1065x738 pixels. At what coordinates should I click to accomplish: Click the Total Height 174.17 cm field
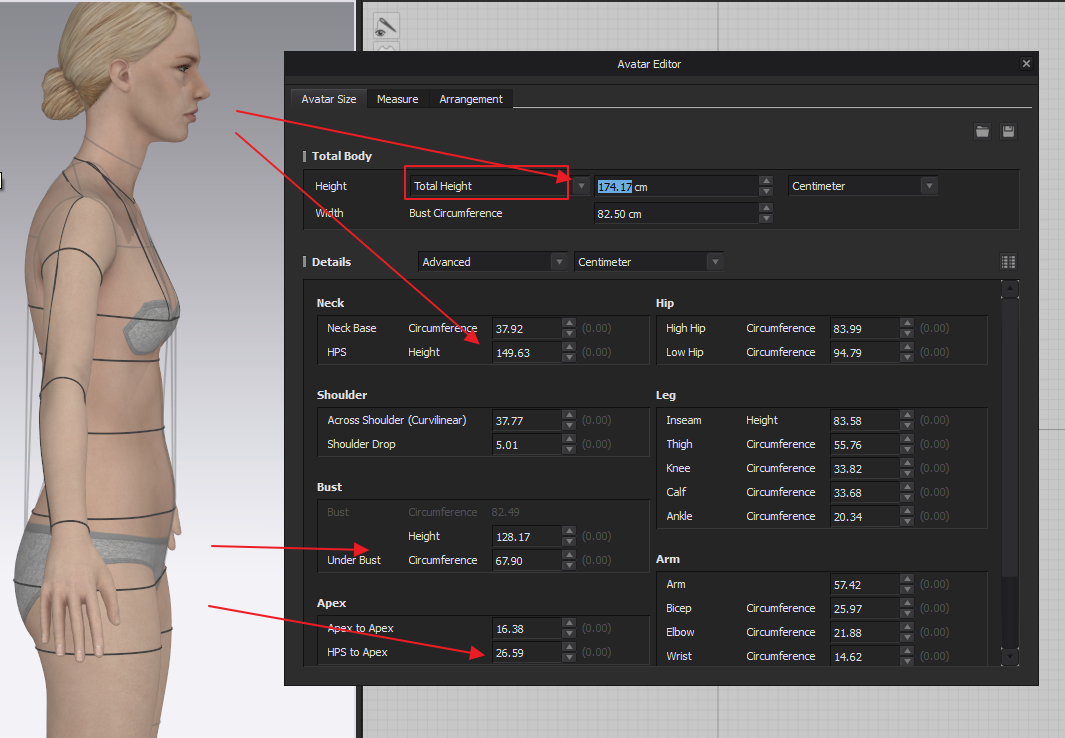point(676,186)
